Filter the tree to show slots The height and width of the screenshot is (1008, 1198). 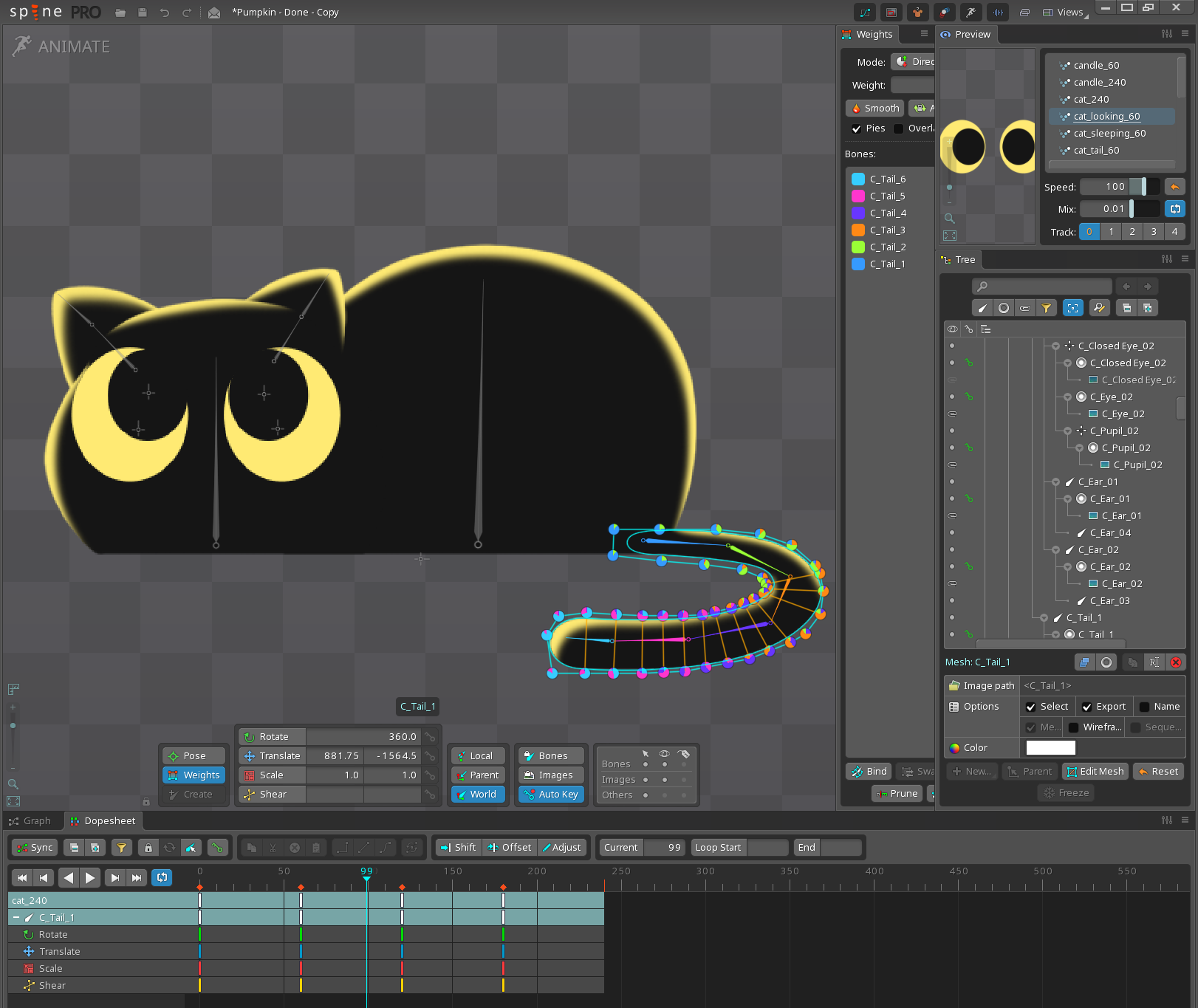click(1004, 308)
